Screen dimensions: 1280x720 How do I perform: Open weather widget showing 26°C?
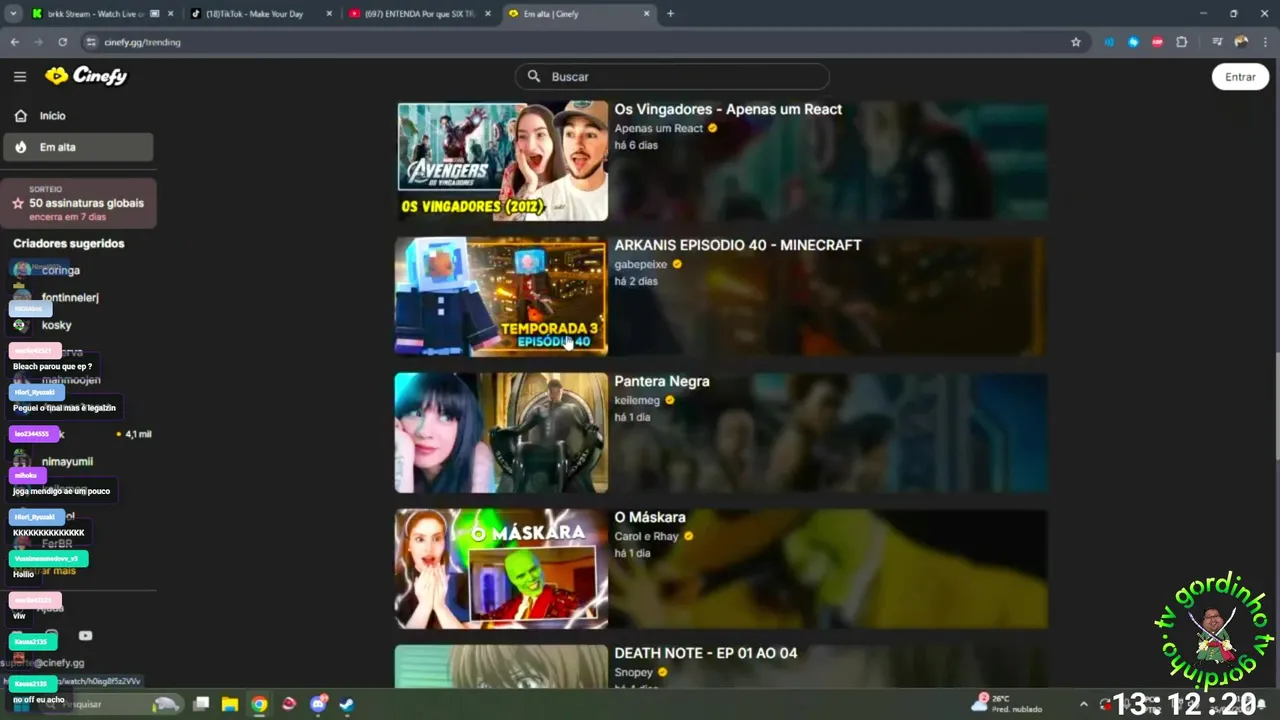[x=1006, y=704]
